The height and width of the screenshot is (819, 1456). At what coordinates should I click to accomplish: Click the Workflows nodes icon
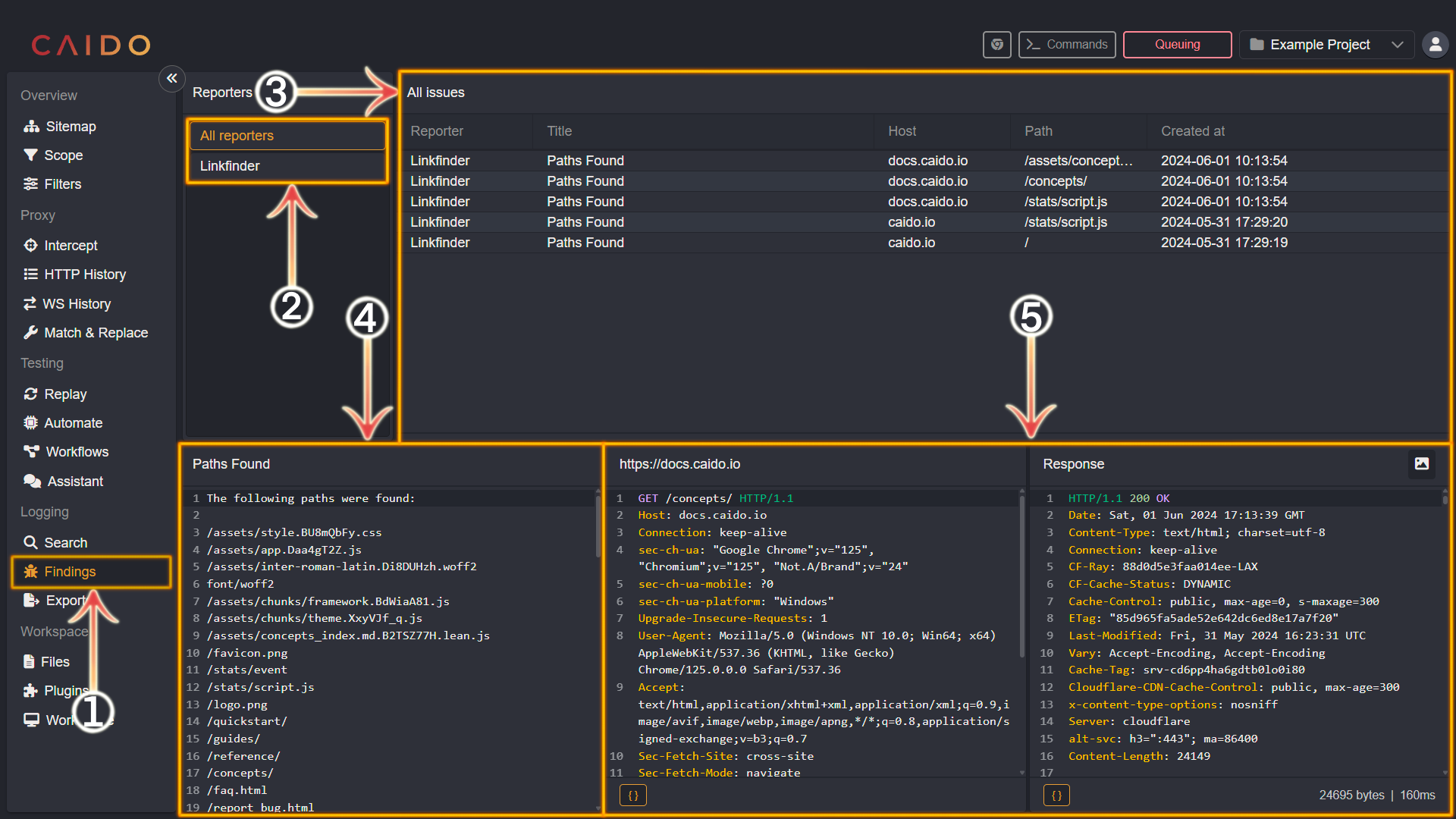(31, 452)
